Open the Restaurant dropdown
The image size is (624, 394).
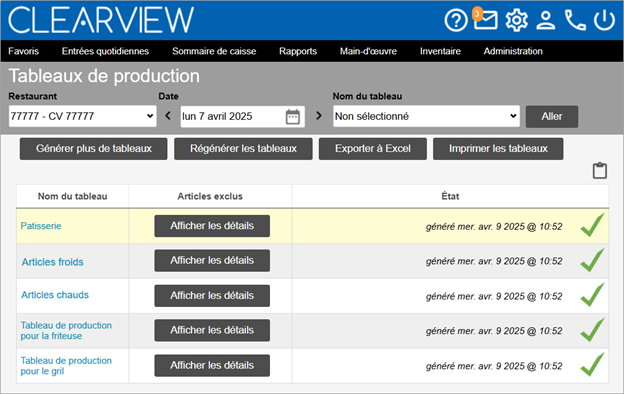click(82, 116)
